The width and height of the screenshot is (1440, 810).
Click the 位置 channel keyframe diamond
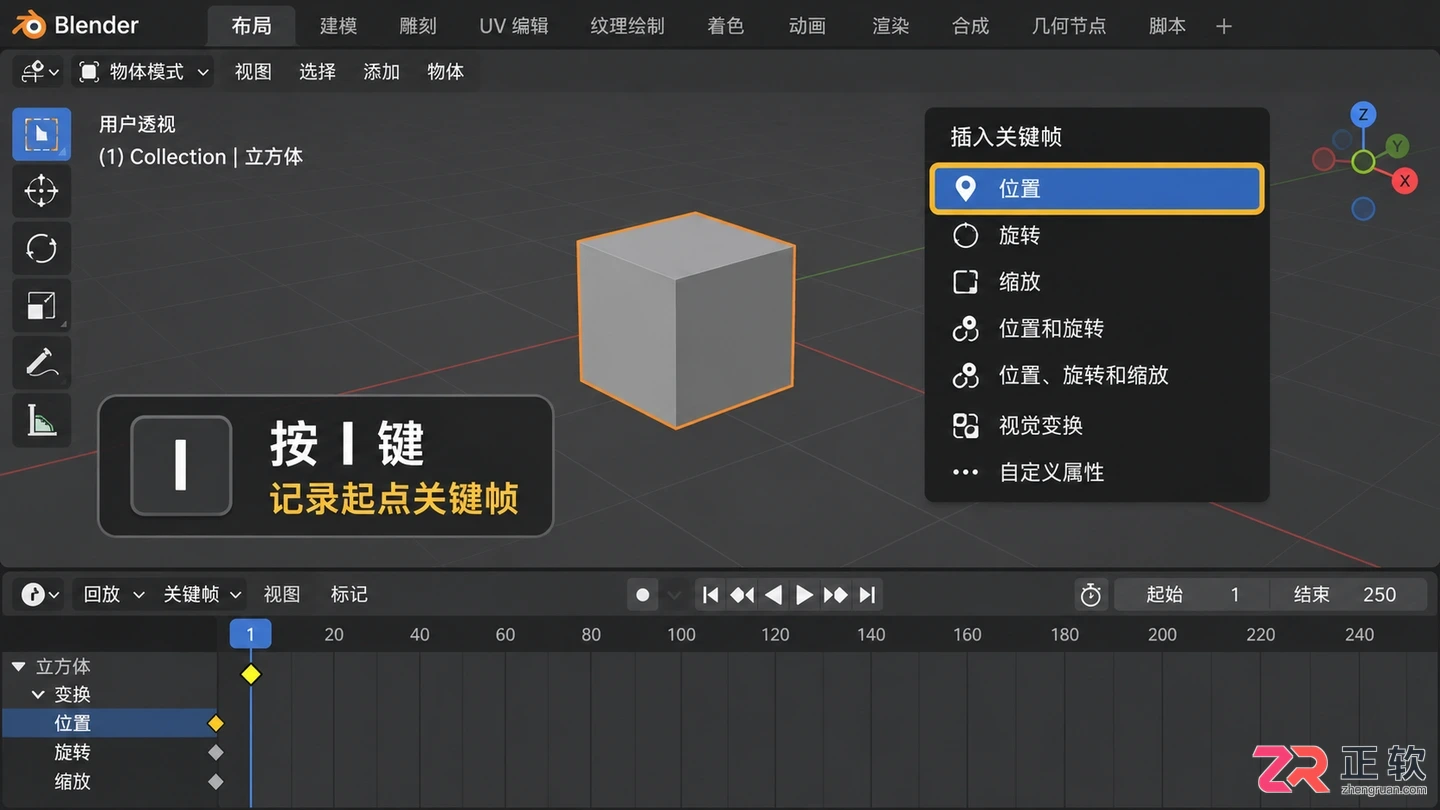215,723
